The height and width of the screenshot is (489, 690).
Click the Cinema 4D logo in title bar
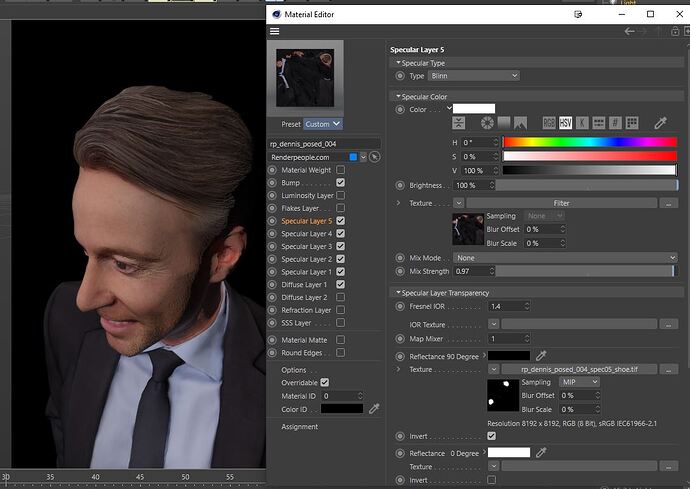pyautogui.click(x=276, y=14)
